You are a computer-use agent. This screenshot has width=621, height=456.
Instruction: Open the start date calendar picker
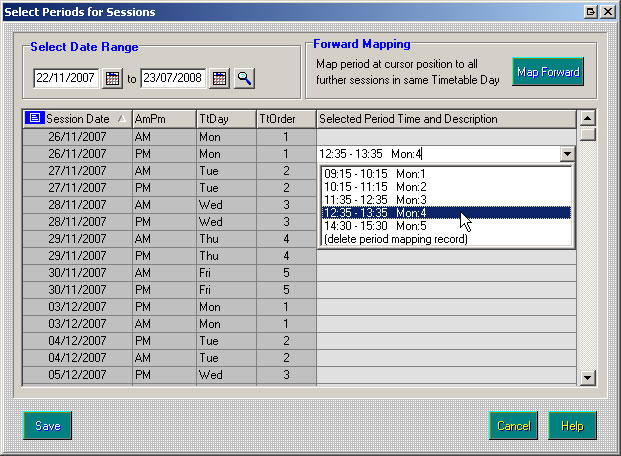point(113,78)
